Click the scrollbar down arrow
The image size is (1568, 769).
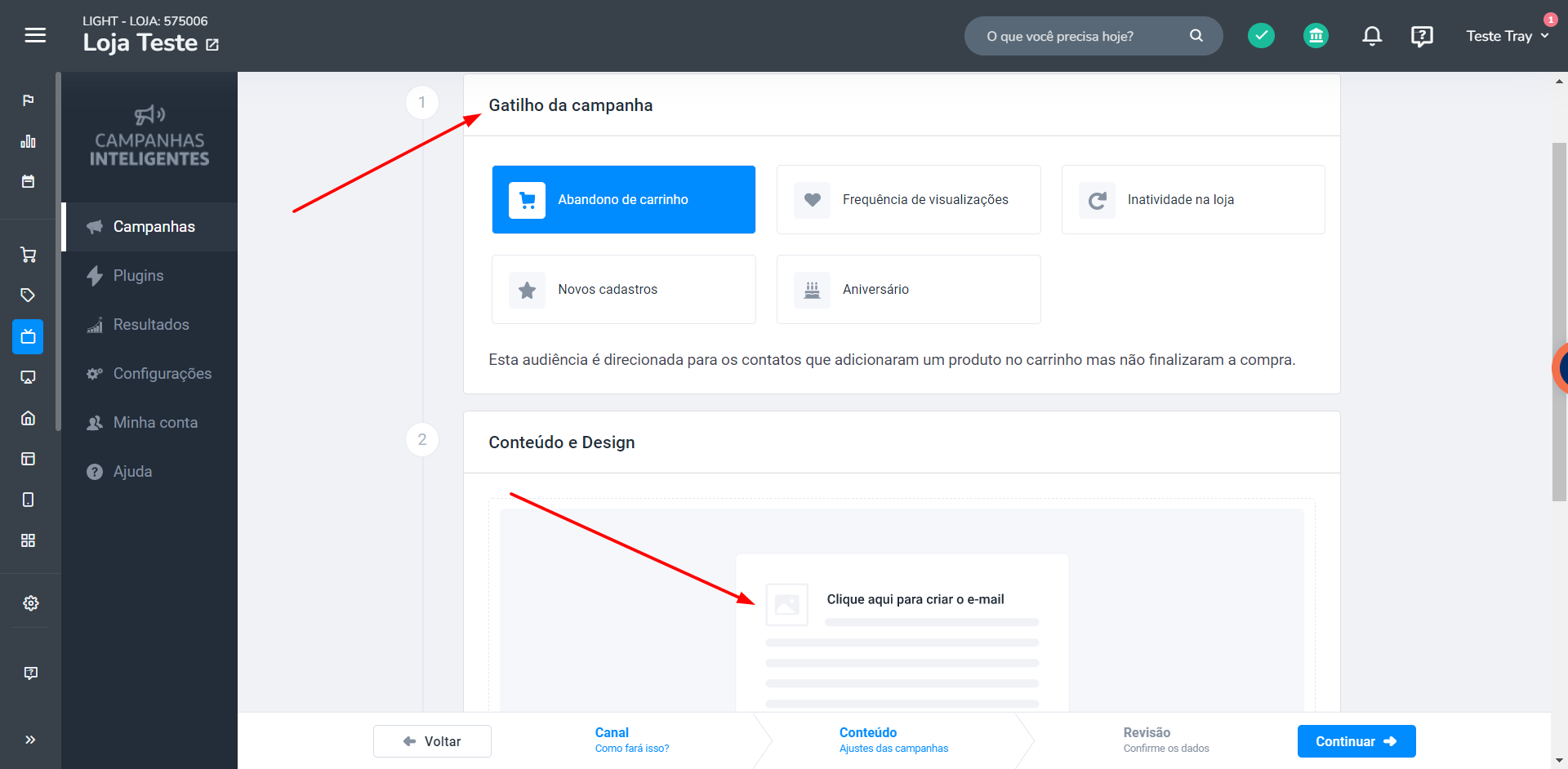pos(1559,761)
